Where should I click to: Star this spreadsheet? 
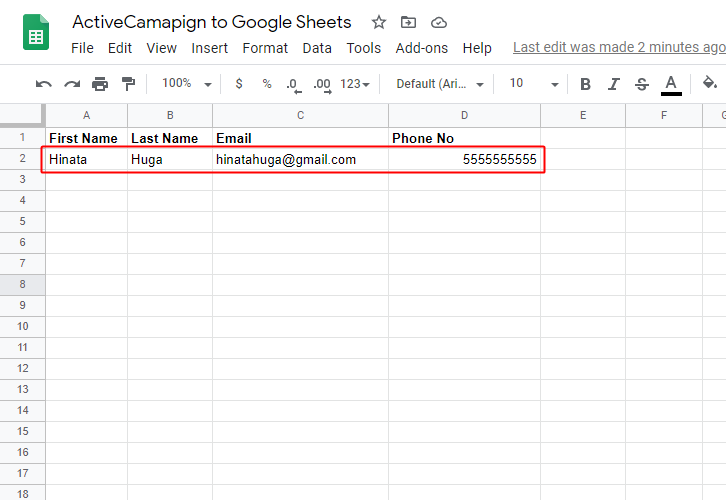379,22
